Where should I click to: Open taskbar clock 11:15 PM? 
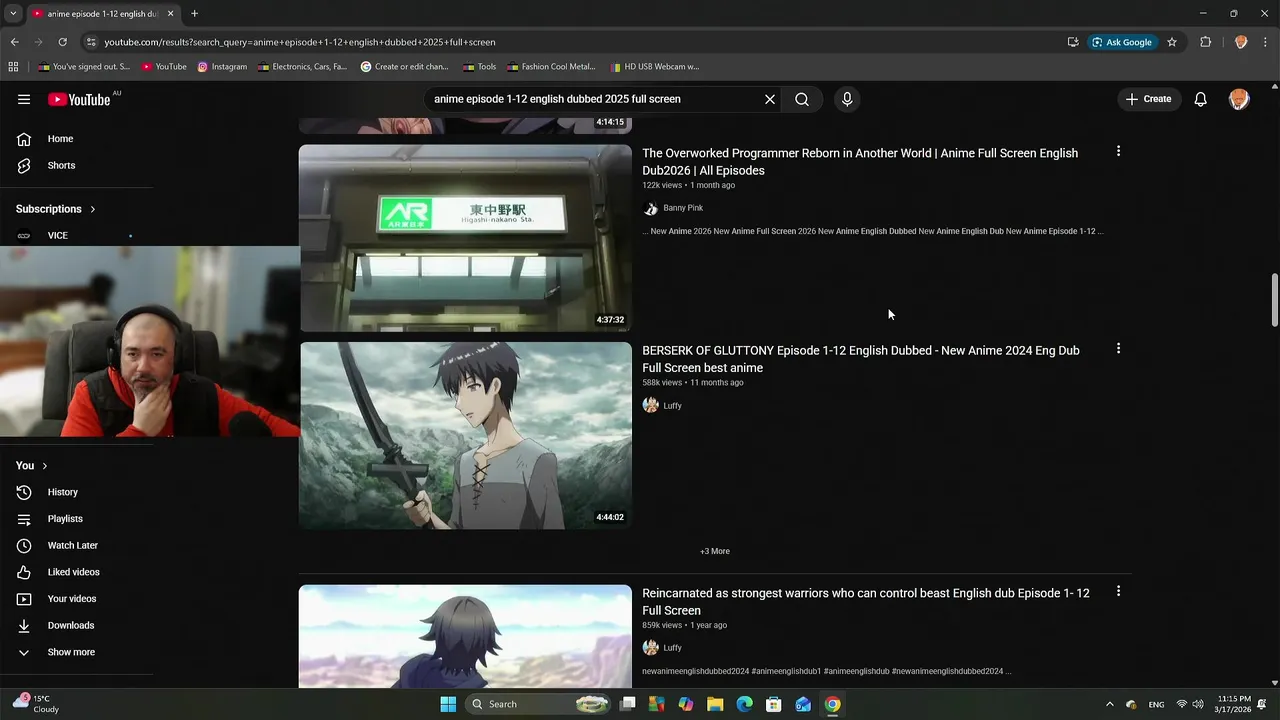1234,704
